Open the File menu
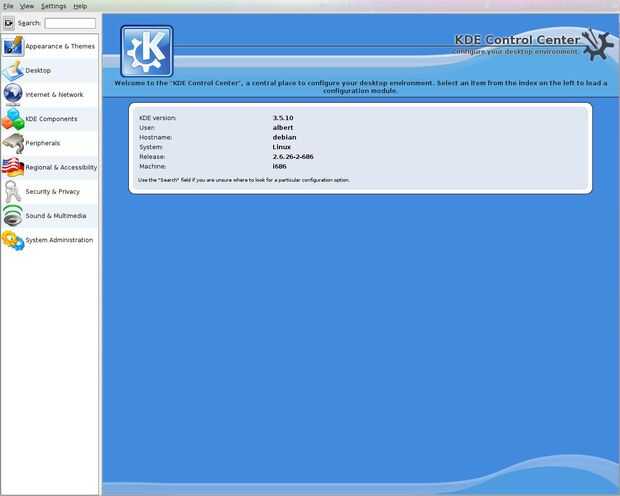The height and width of the screenshot is (496, 620). (x=8, y=6)
